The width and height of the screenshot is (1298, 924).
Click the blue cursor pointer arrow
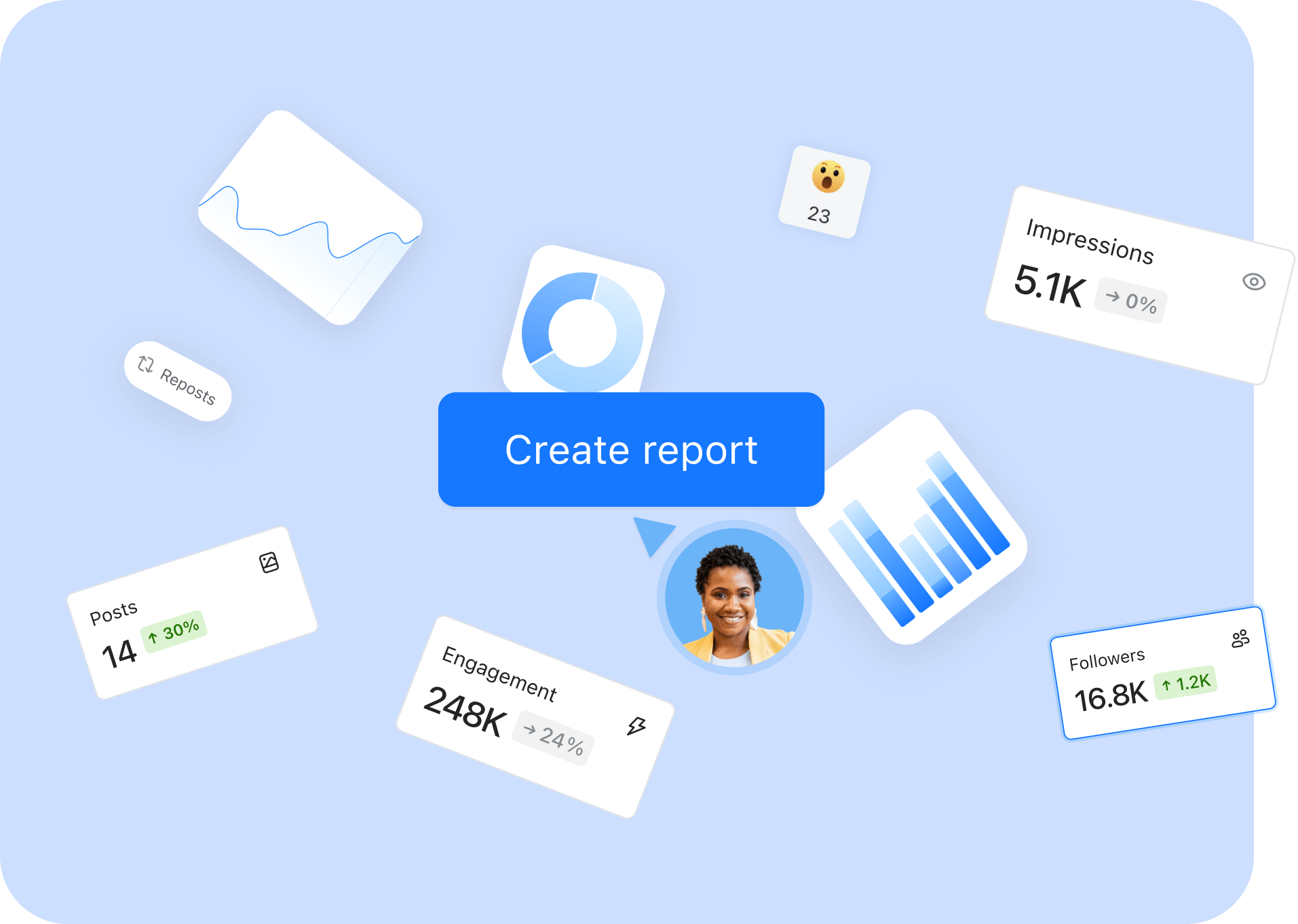(x=651, y=534)
